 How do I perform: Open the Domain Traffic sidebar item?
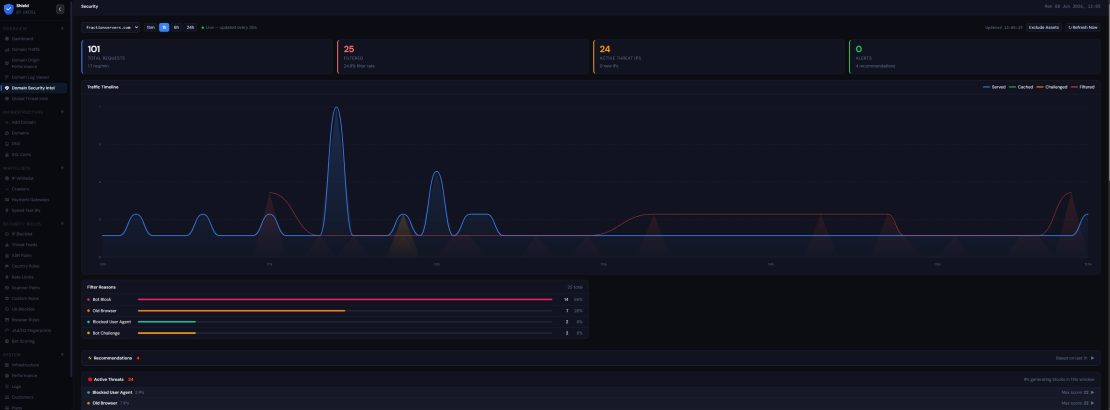[x=25, y=50]
